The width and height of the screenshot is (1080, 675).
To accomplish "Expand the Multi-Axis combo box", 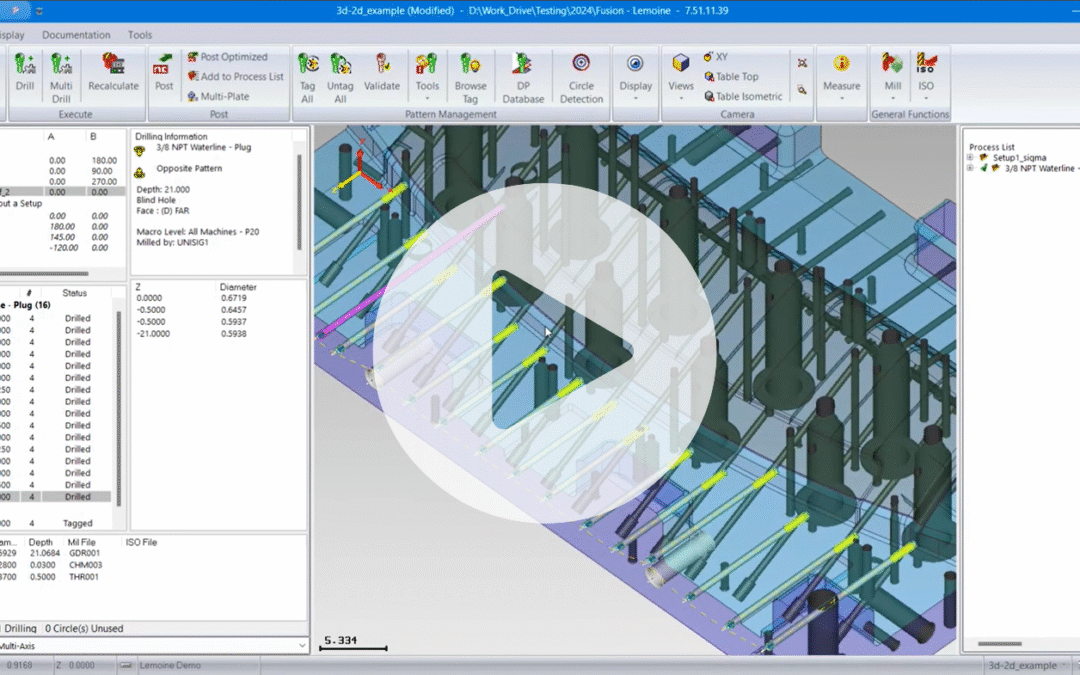I will (x=302, y=647).
